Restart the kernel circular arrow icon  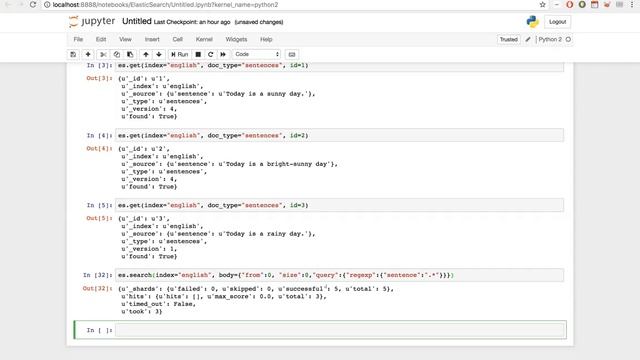click(211, 54)
